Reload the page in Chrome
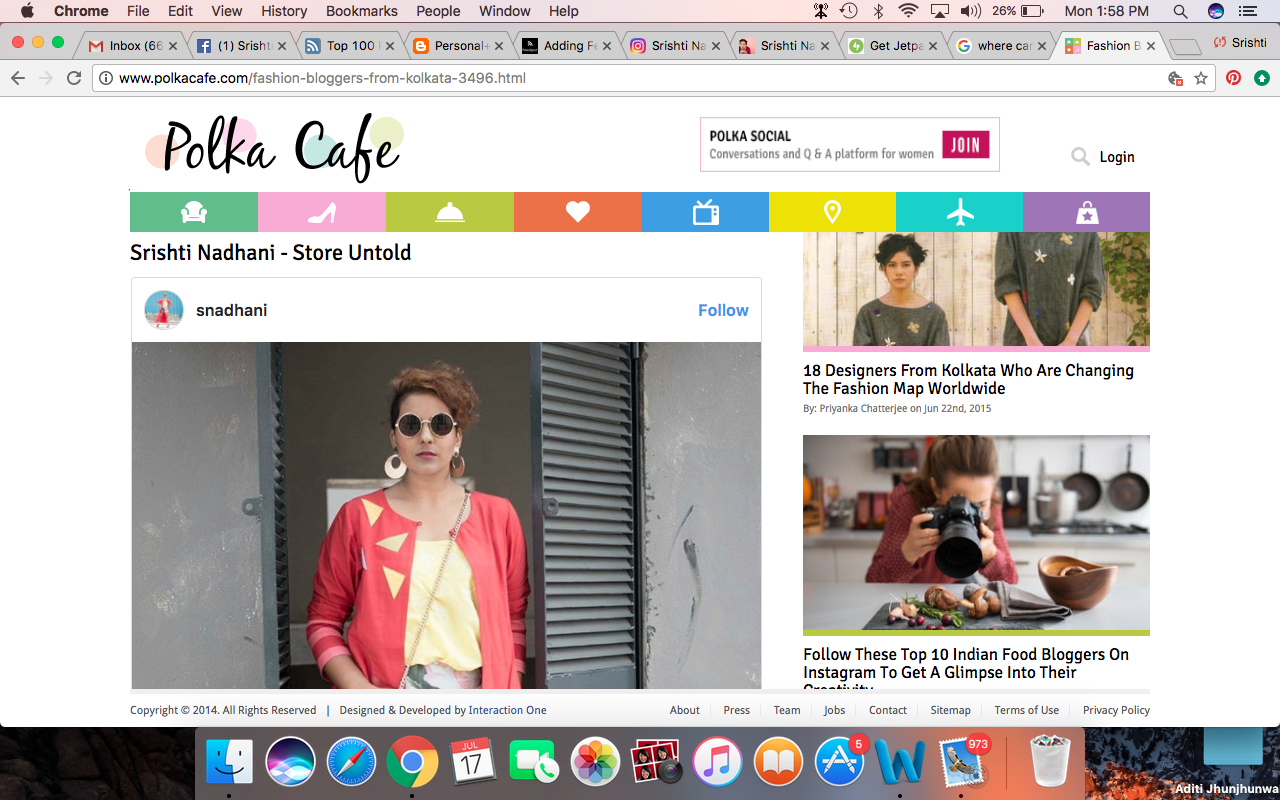The width and height of the screenshot is (1280, 800). (x=74, y=78)
